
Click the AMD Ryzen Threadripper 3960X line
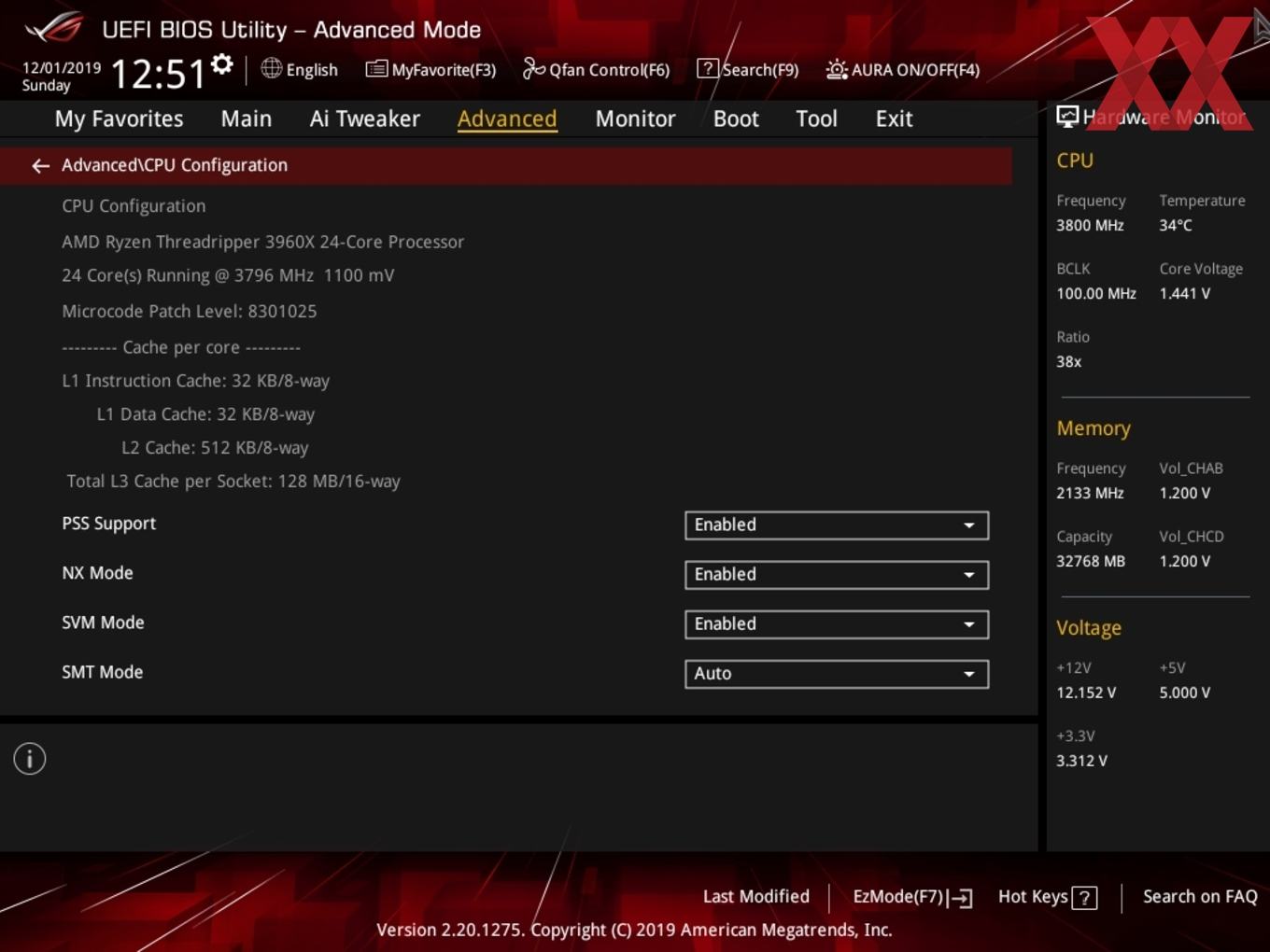[x=263, y=242]
